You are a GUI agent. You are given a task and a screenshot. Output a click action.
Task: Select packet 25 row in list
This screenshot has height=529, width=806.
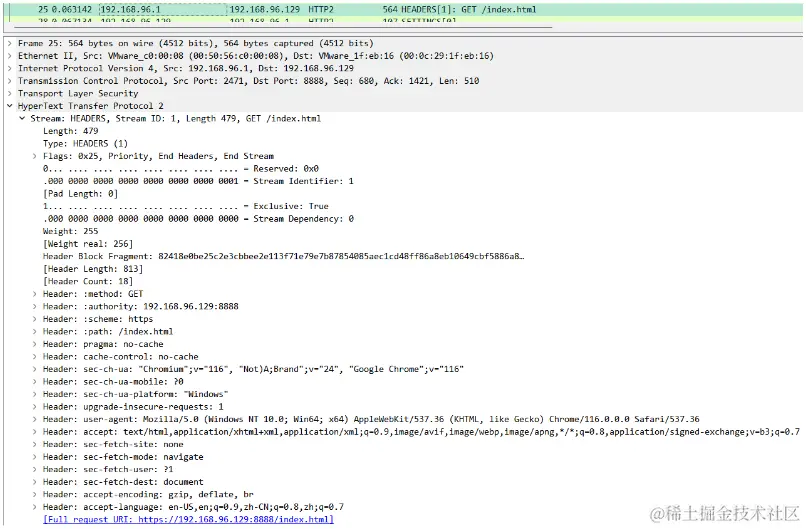[403, 9]
